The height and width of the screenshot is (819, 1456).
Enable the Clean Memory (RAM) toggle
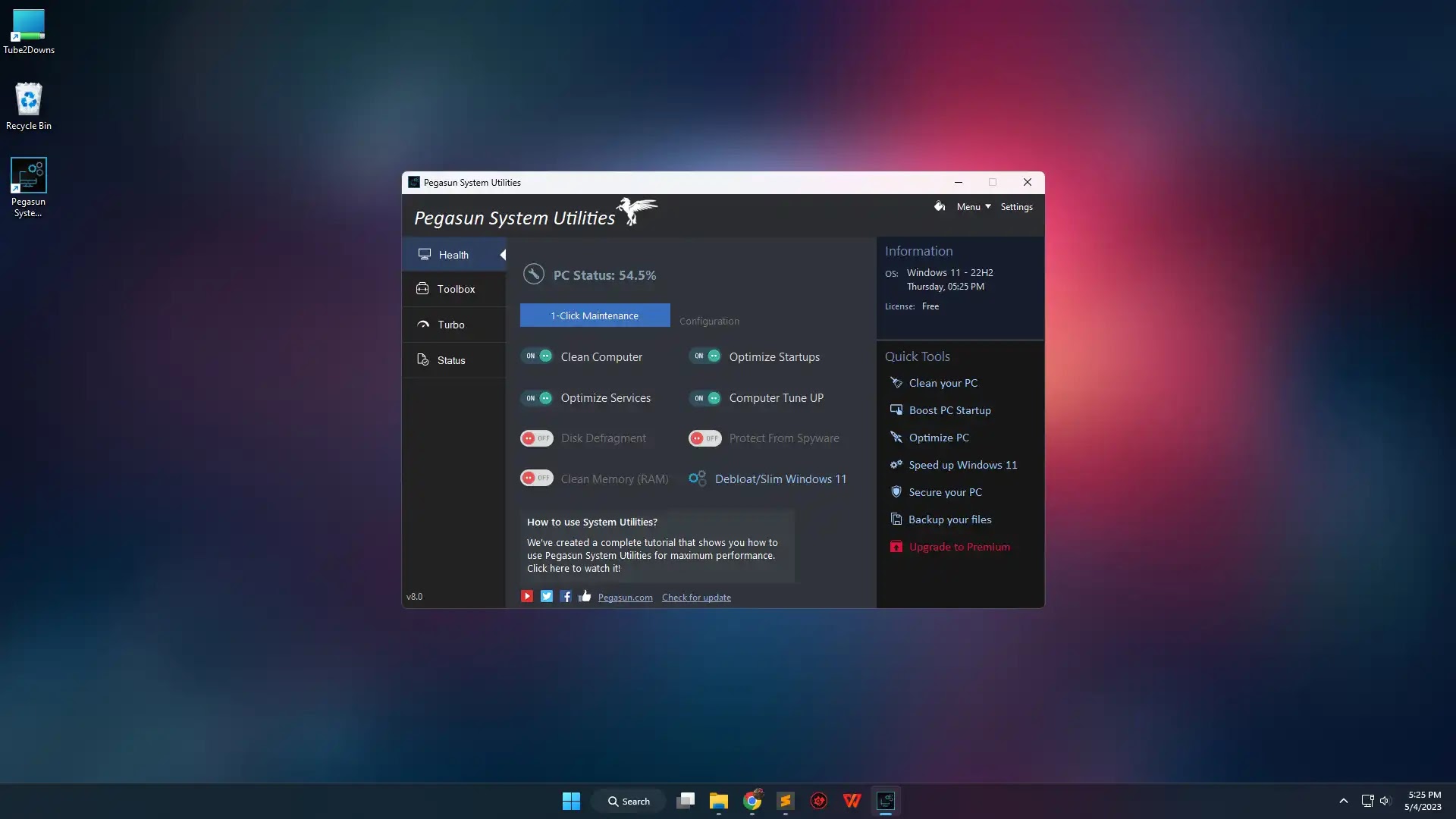click(537, 479)
